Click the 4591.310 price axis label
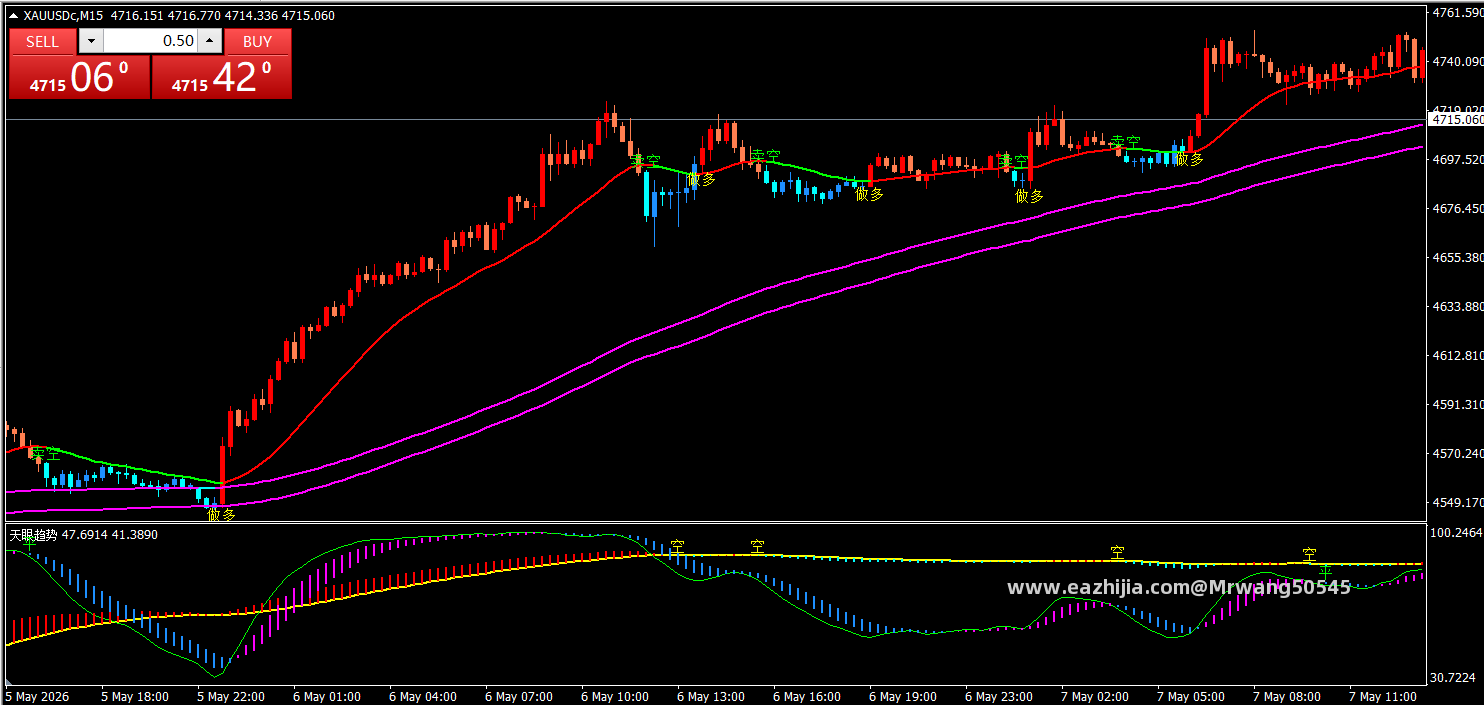 1458,405
